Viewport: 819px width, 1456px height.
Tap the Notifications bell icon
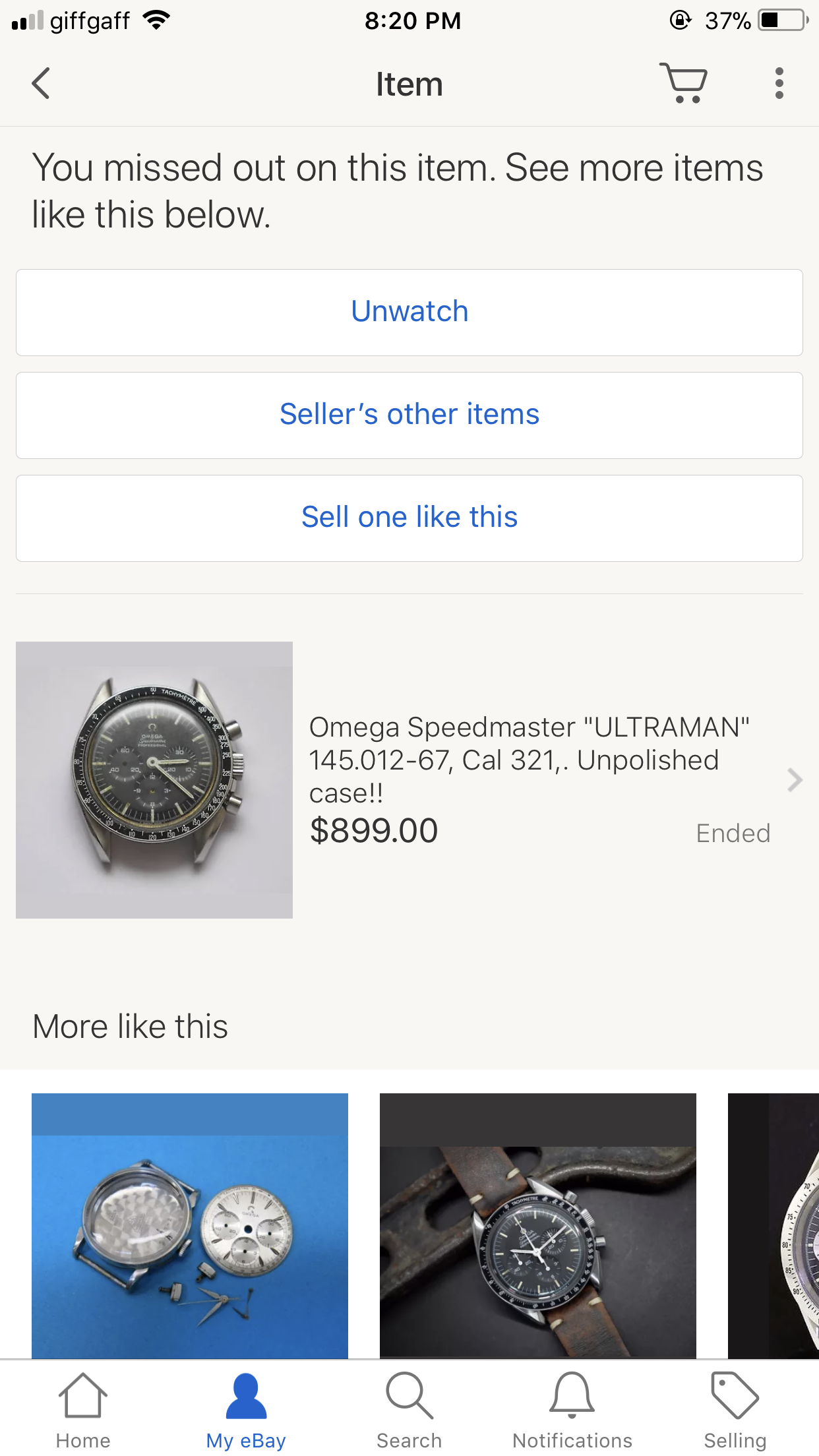point(572,1396)
